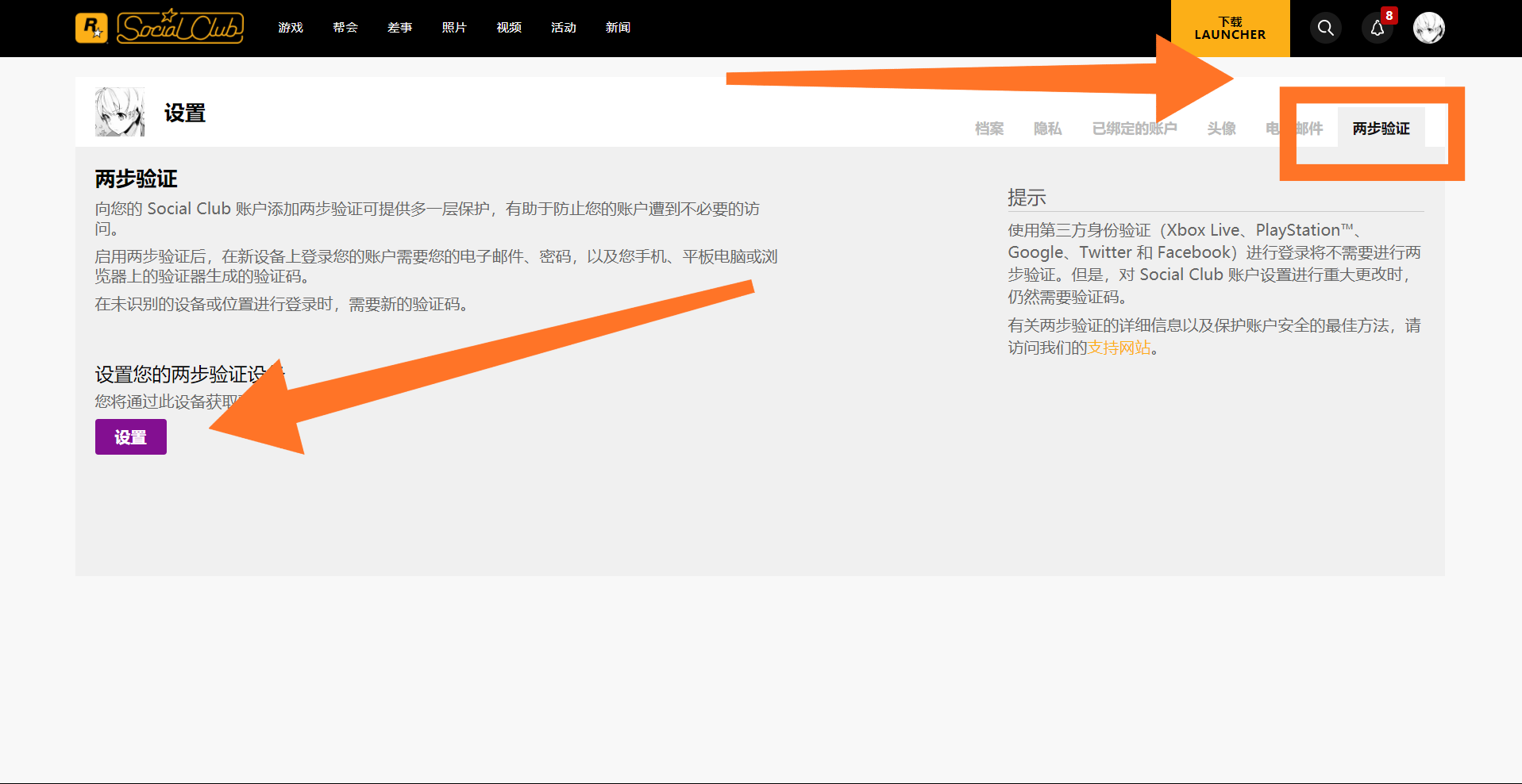Image resolution: width=1522 pixels, height=784 pixels.
Task: Open the 帮会 menu
Action: tap(345, 28)
